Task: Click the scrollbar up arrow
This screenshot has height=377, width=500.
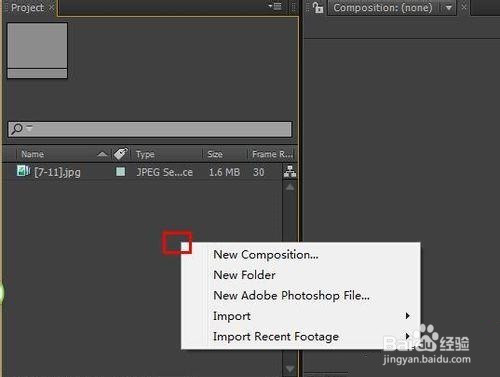Action: pos(290,187)
